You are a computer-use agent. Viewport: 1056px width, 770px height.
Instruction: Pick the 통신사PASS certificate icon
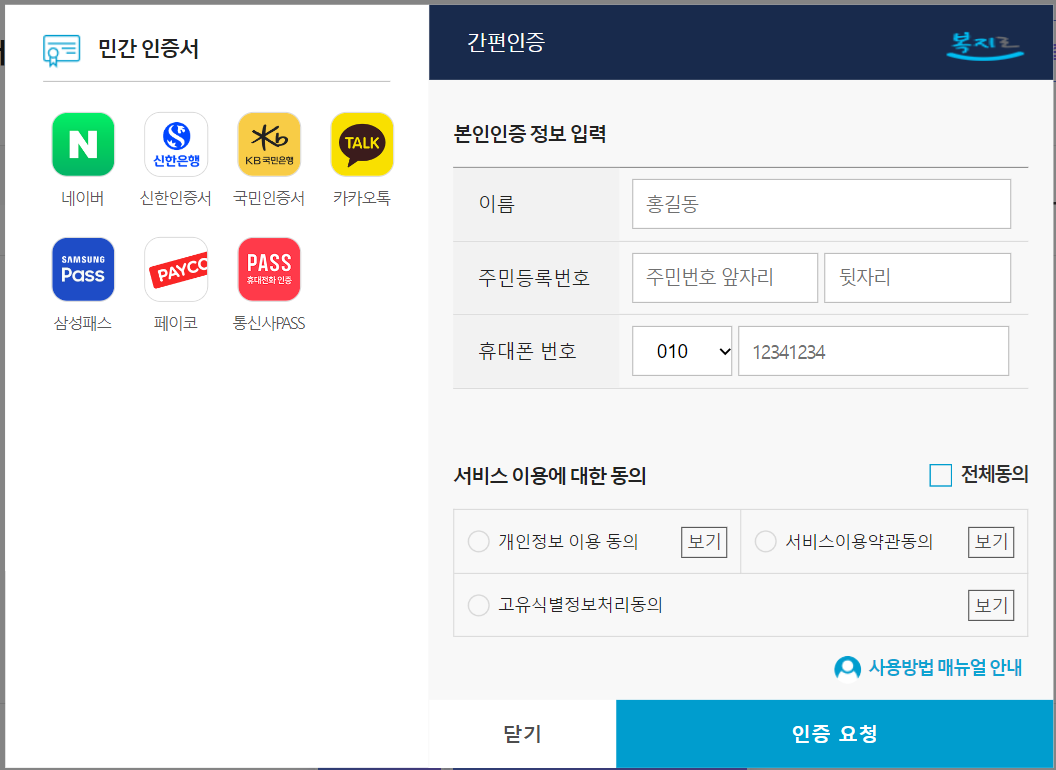click(x=268, y=269)
